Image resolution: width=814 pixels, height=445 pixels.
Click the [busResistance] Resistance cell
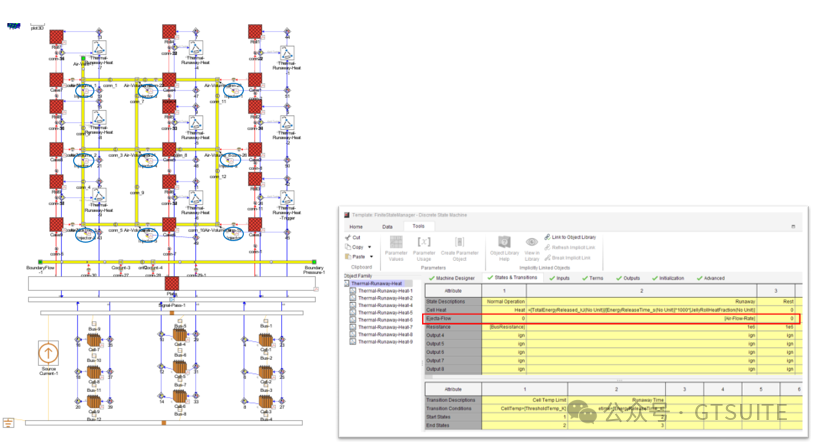coord(504,327)
